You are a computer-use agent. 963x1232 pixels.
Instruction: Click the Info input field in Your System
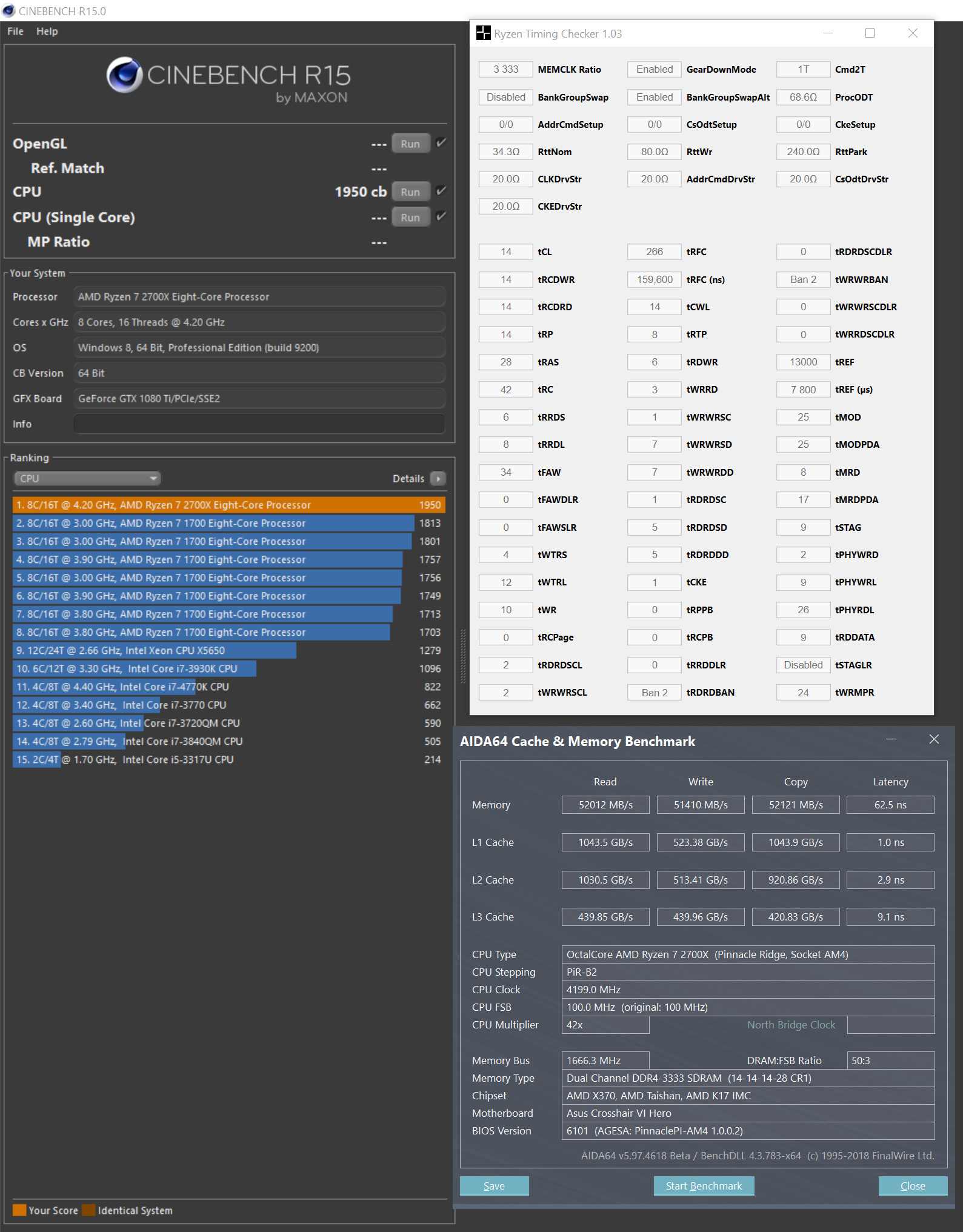259,424
